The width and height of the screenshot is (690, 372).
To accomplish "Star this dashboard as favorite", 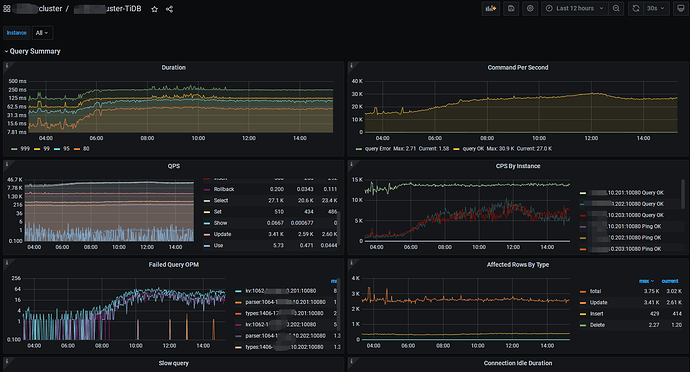I will coord(154,9).
